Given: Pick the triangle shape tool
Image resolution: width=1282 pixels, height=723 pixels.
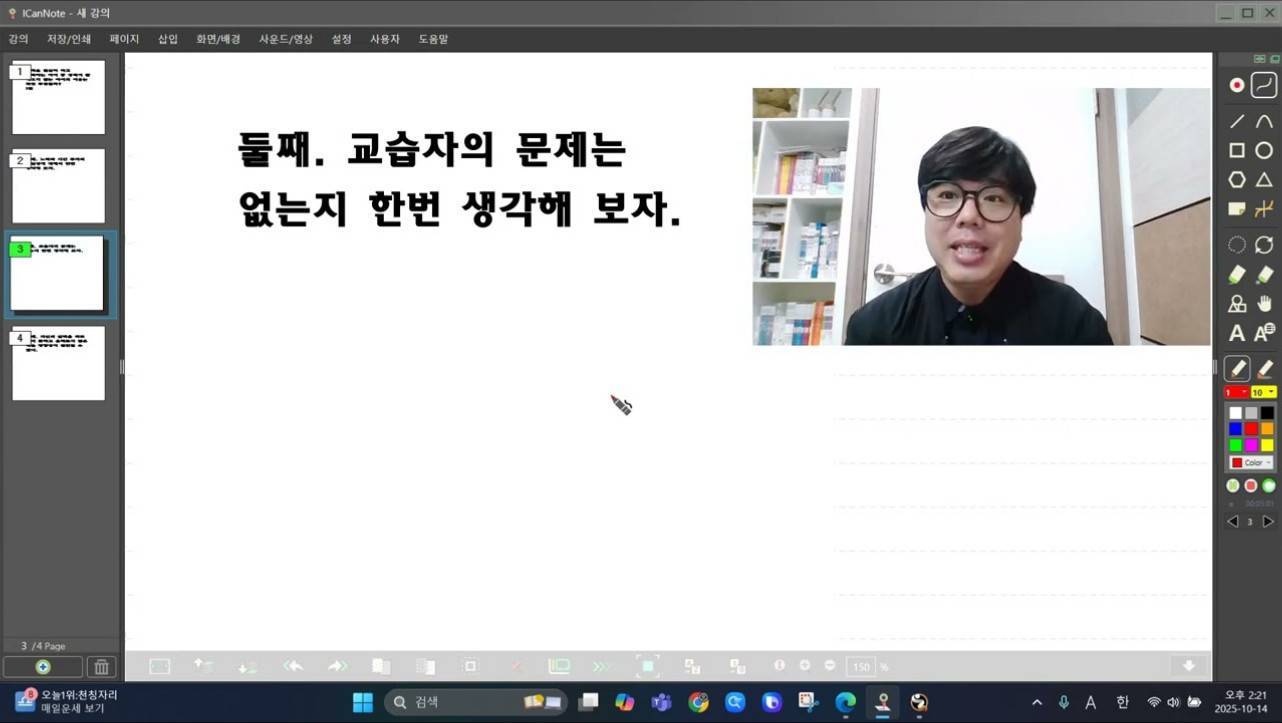Looking at the screenshot, I should [x=1264, y=180].
